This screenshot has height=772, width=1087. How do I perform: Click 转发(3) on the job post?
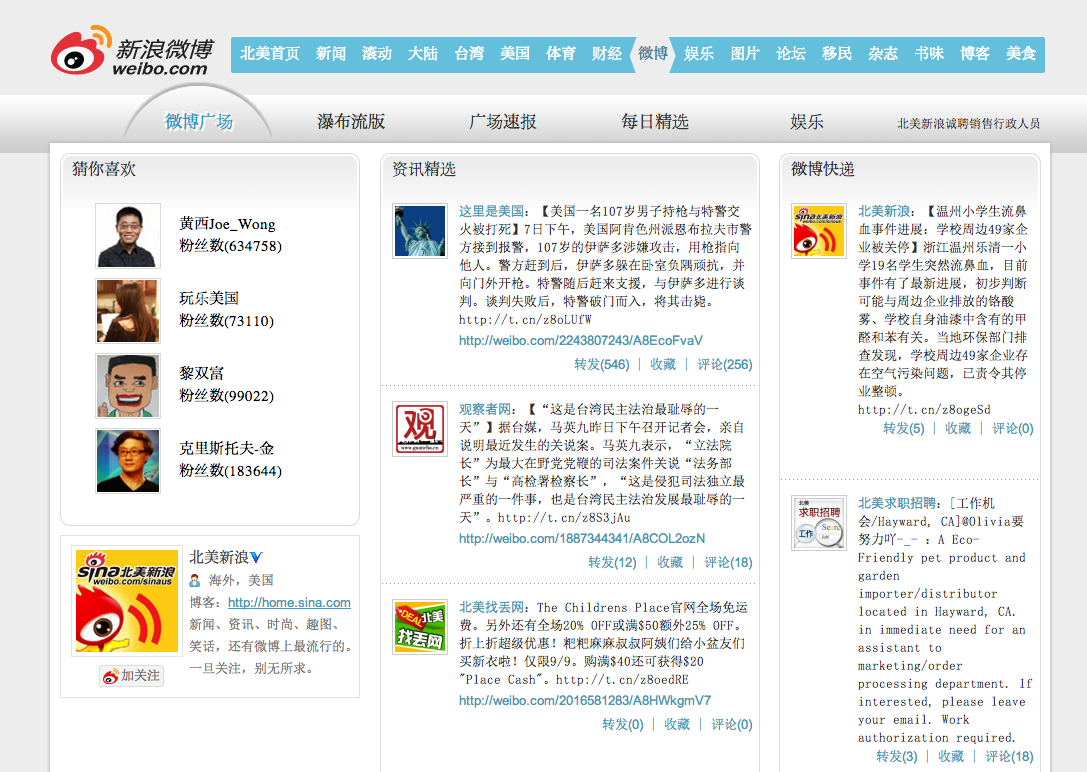tap(896, 757)
